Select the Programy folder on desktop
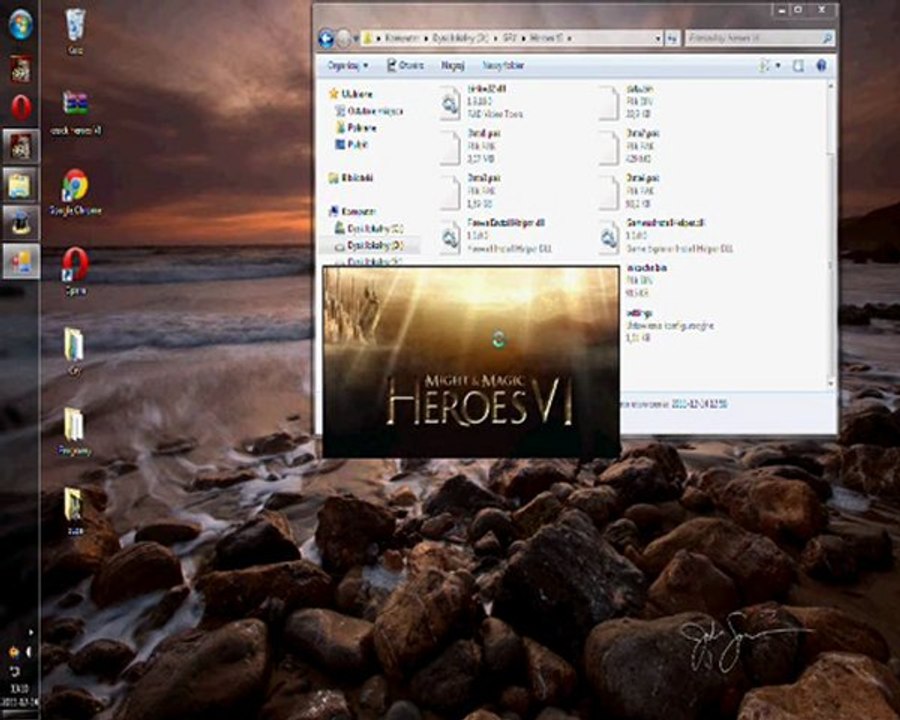 74,431
